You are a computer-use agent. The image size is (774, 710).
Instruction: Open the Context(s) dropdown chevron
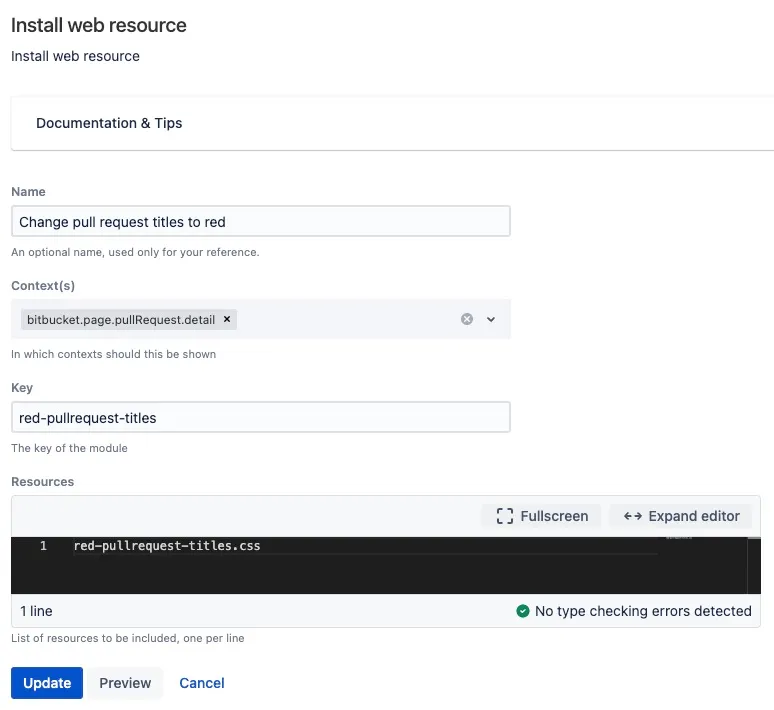(x=491, y=319)
